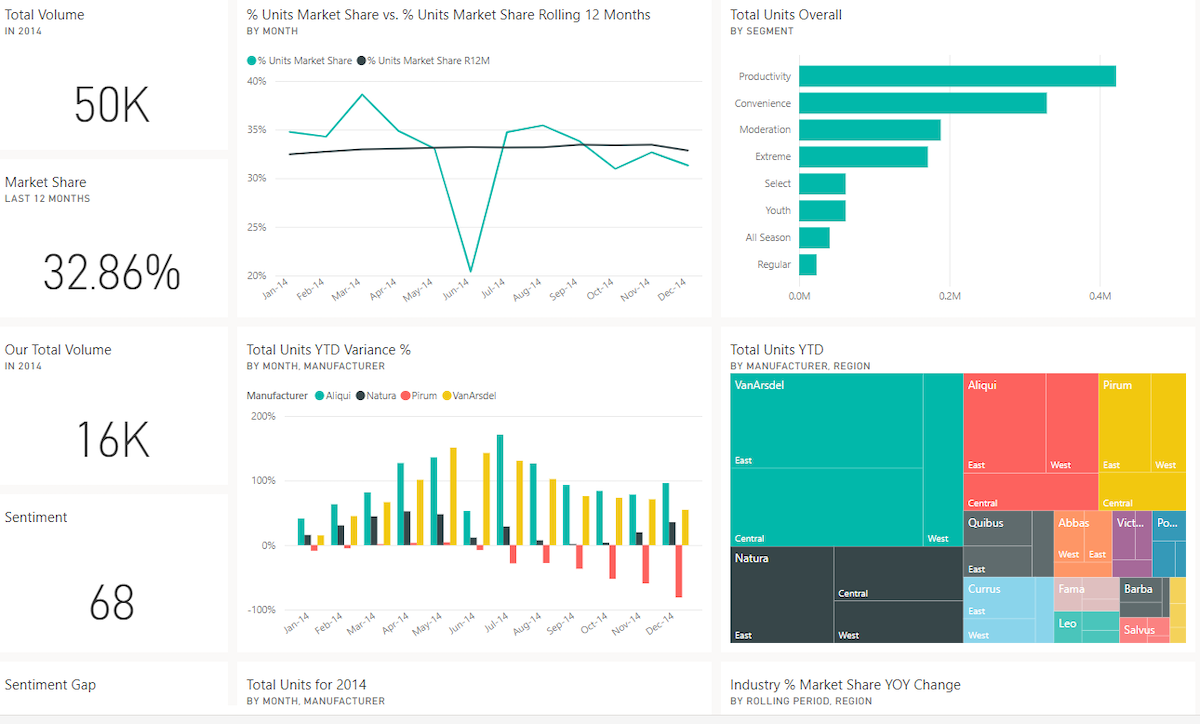
Task: Click the Productivity segment bar
Action: click(956, 75)
